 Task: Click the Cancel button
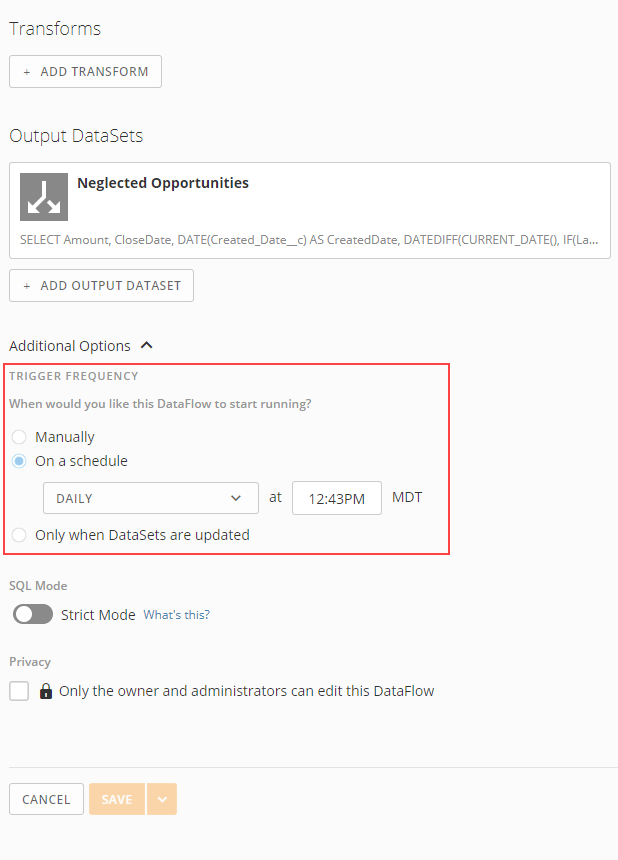(x=47, y=799)
